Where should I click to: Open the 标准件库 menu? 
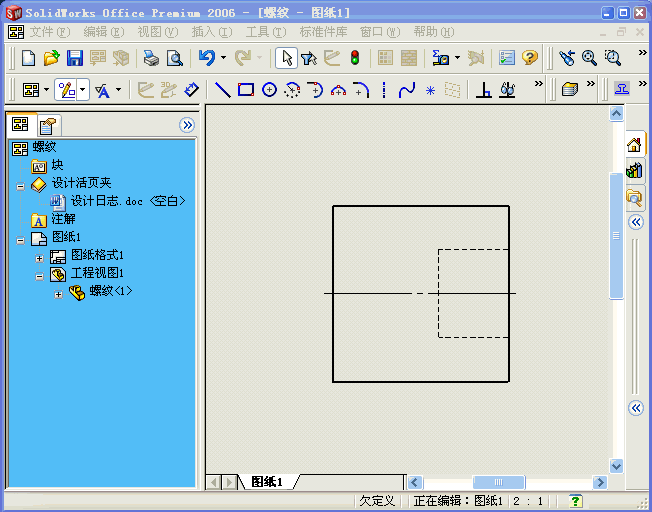click(324, 32)
